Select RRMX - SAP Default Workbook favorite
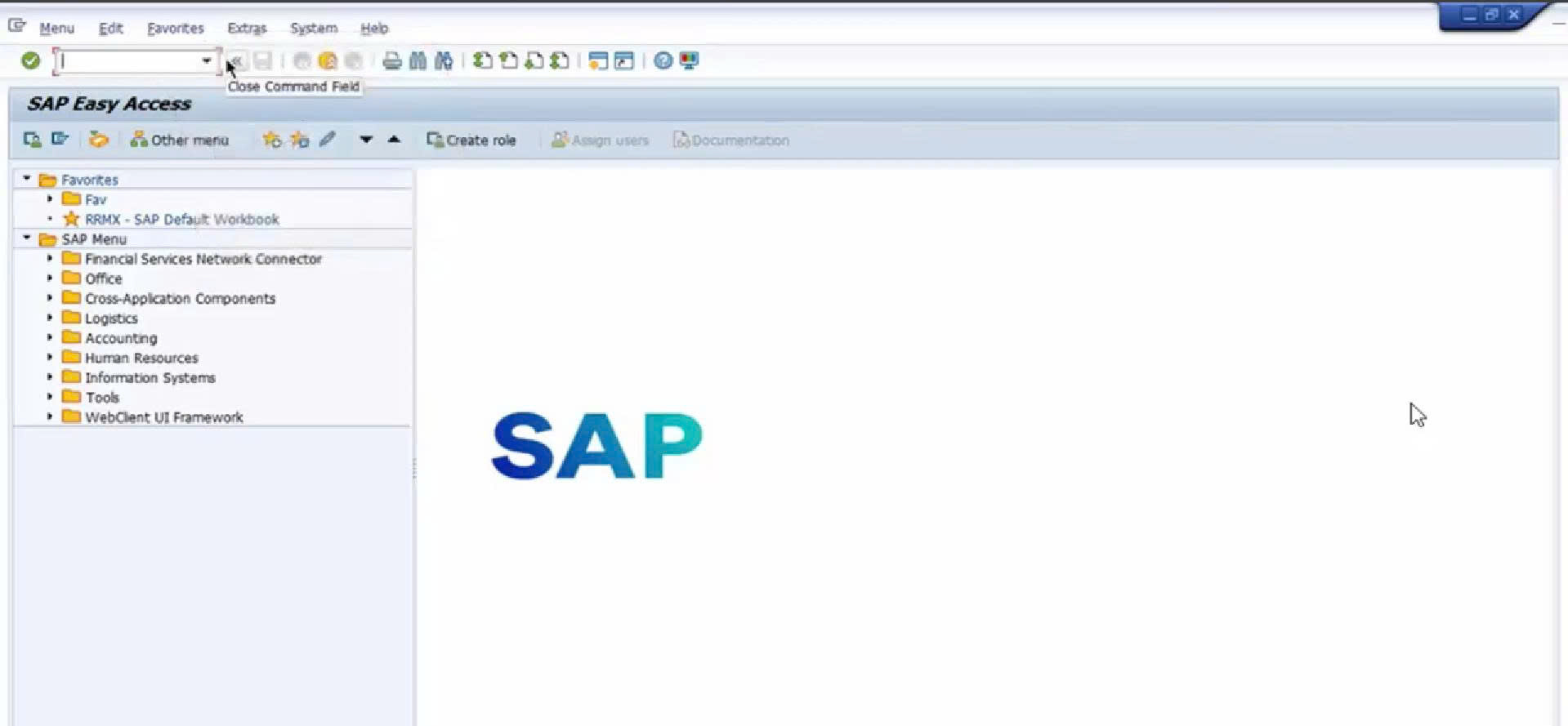The image size is (1568, 726). 182,219
